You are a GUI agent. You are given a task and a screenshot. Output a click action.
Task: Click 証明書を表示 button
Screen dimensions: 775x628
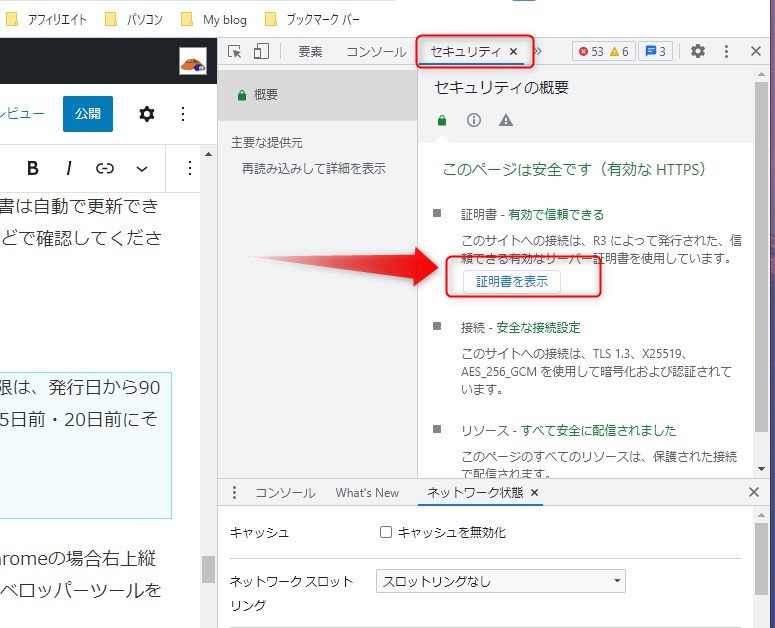[x=512, y=282]
